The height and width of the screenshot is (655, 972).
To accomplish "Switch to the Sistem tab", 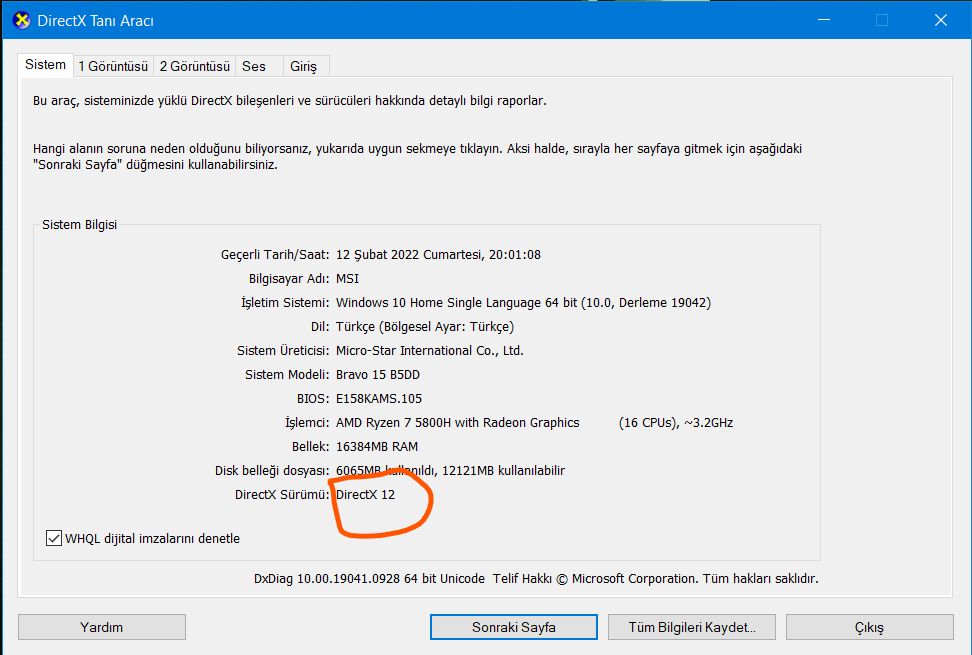I will 45,64.
